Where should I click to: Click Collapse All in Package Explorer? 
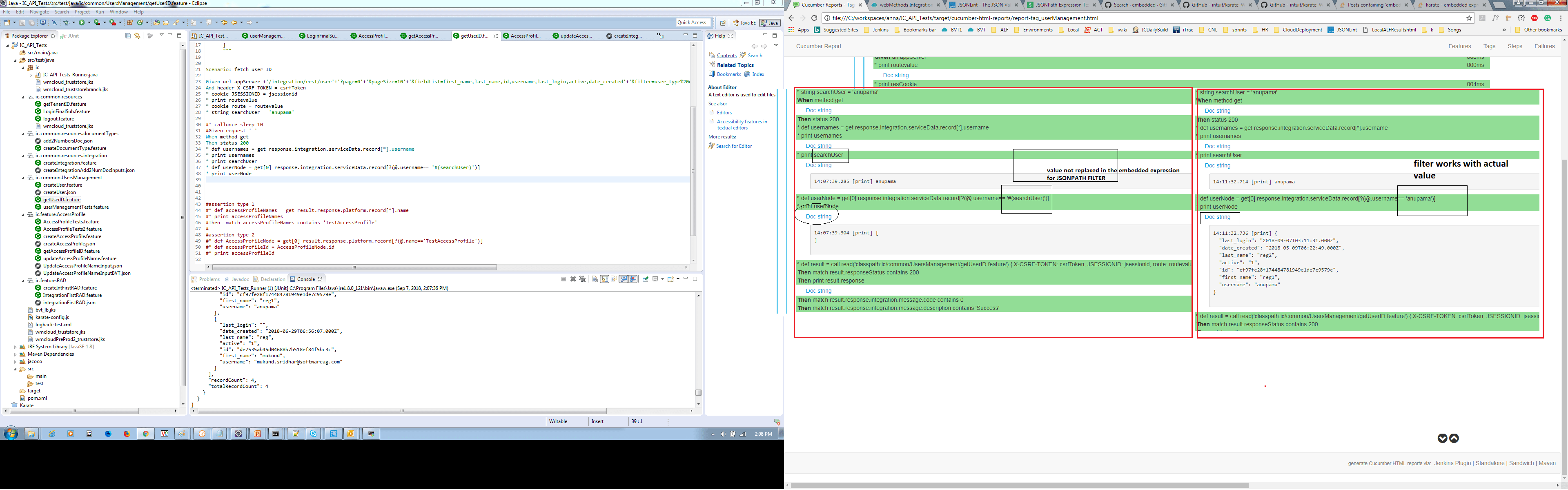128,36
